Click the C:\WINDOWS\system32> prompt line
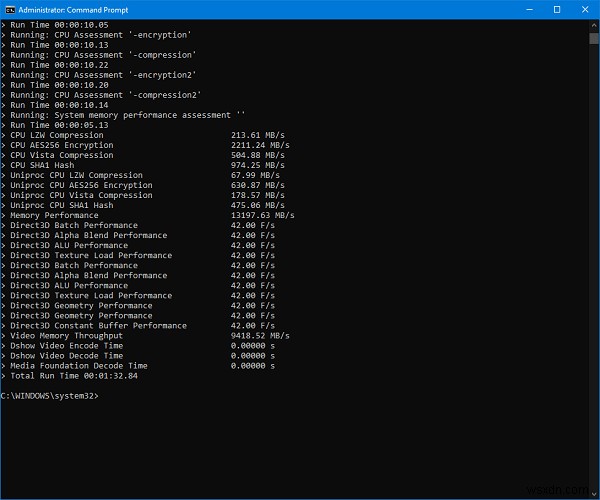Screen dimensions: 600x500 (x=50, y=396)
